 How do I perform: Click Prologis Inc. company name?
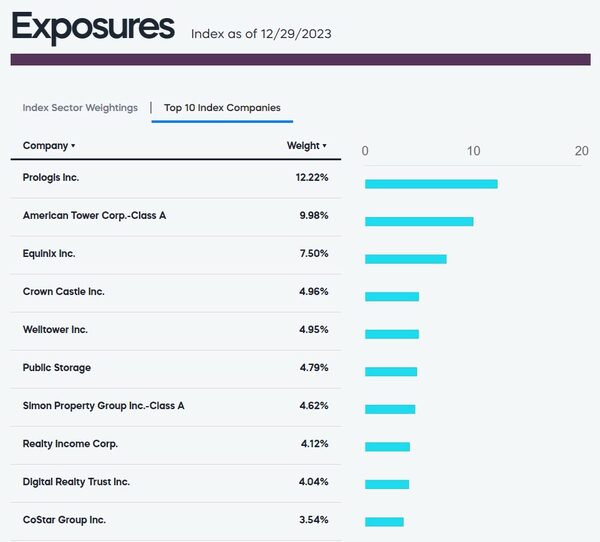51,178
